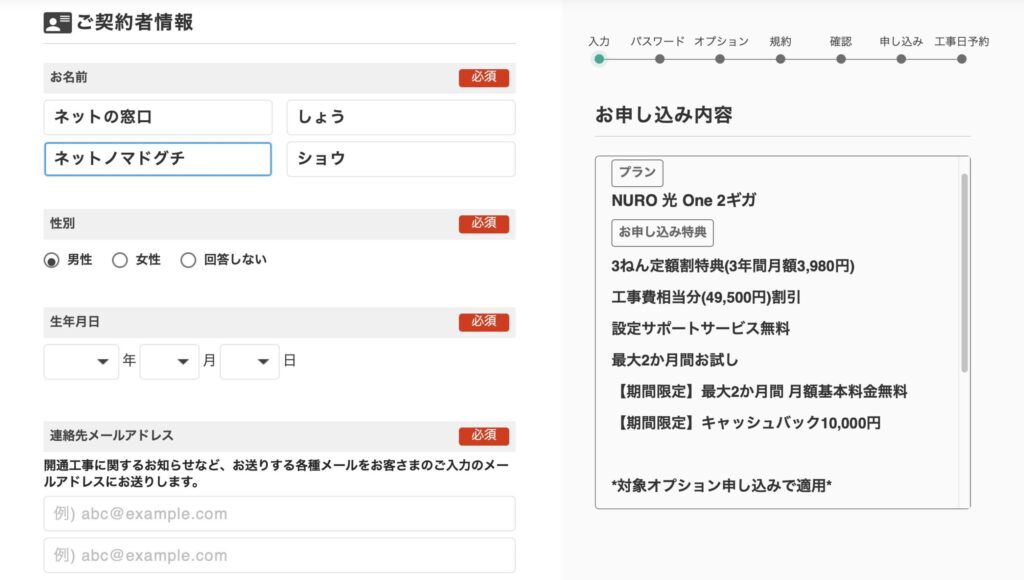The image size is (1024, 580).
Task: Click the お申し込み特典 label tag
Action: [662, 232]
